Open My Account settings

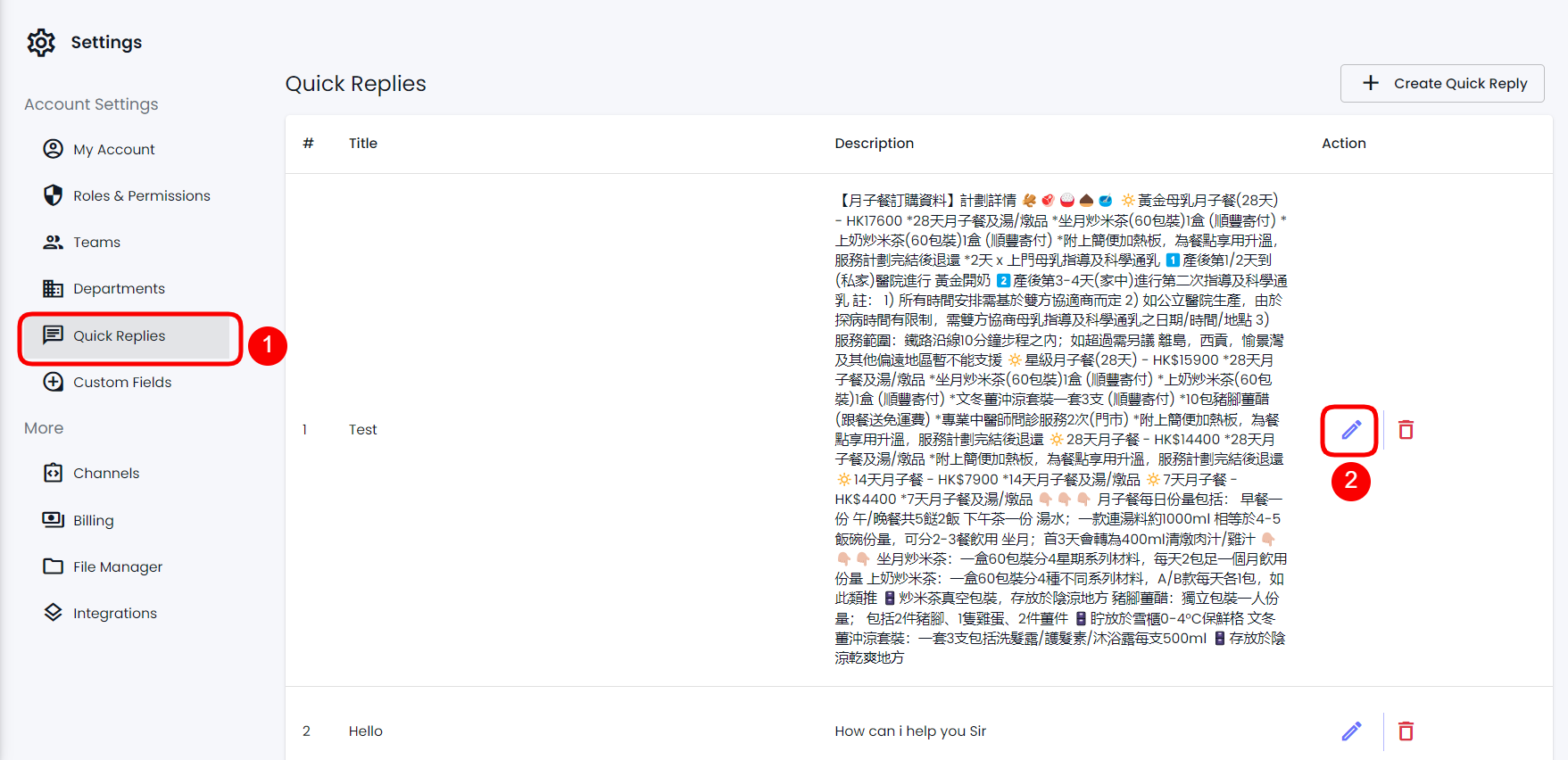click(x=113, y=149)
